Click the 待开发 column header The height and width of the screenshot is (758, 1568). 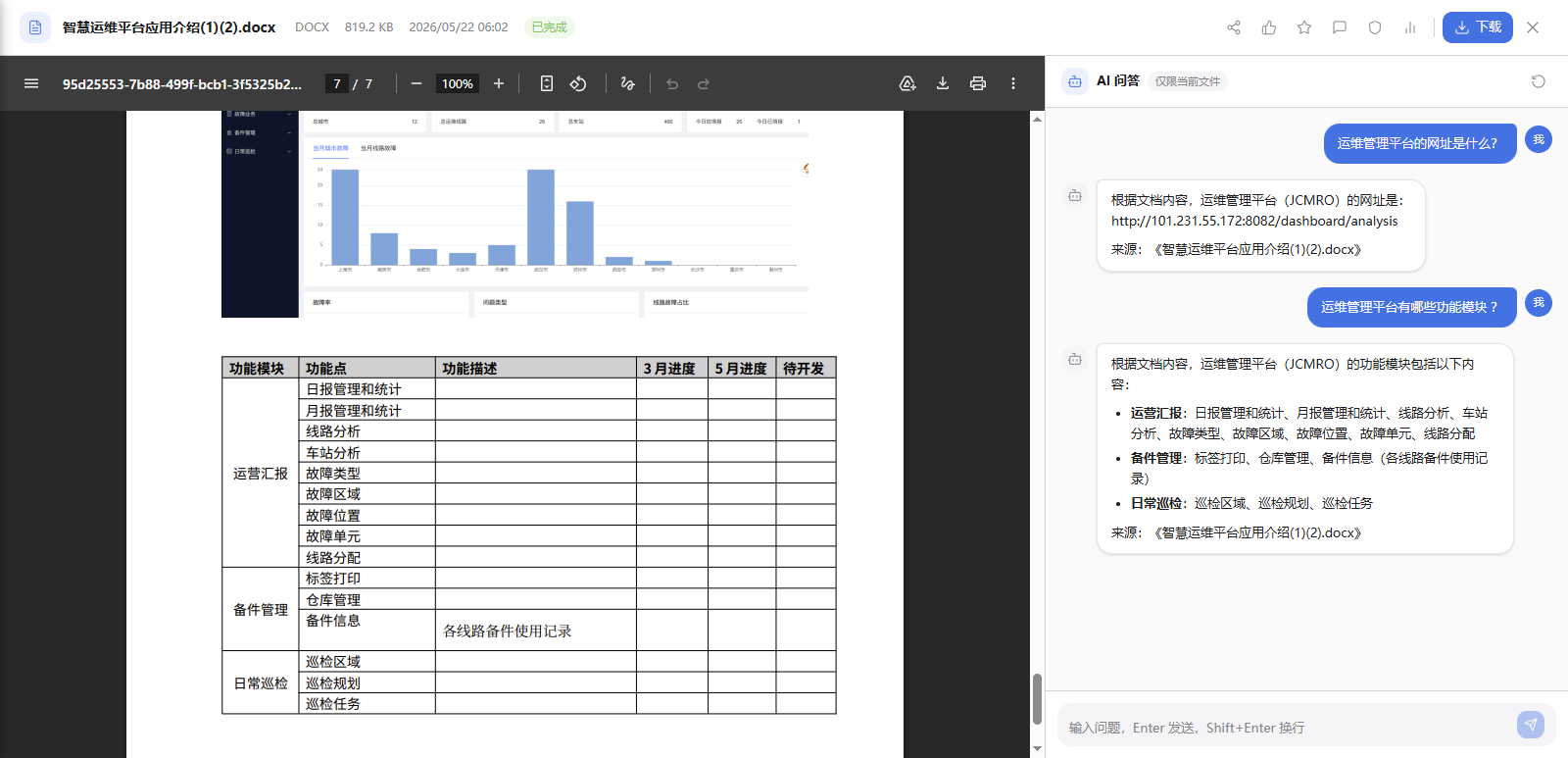click(806, 369)
